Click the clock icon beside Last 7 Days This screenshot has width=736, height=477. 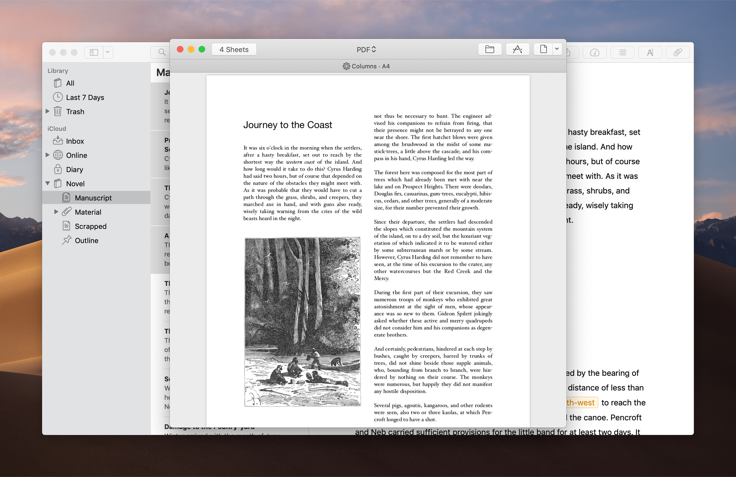[58, 97]
